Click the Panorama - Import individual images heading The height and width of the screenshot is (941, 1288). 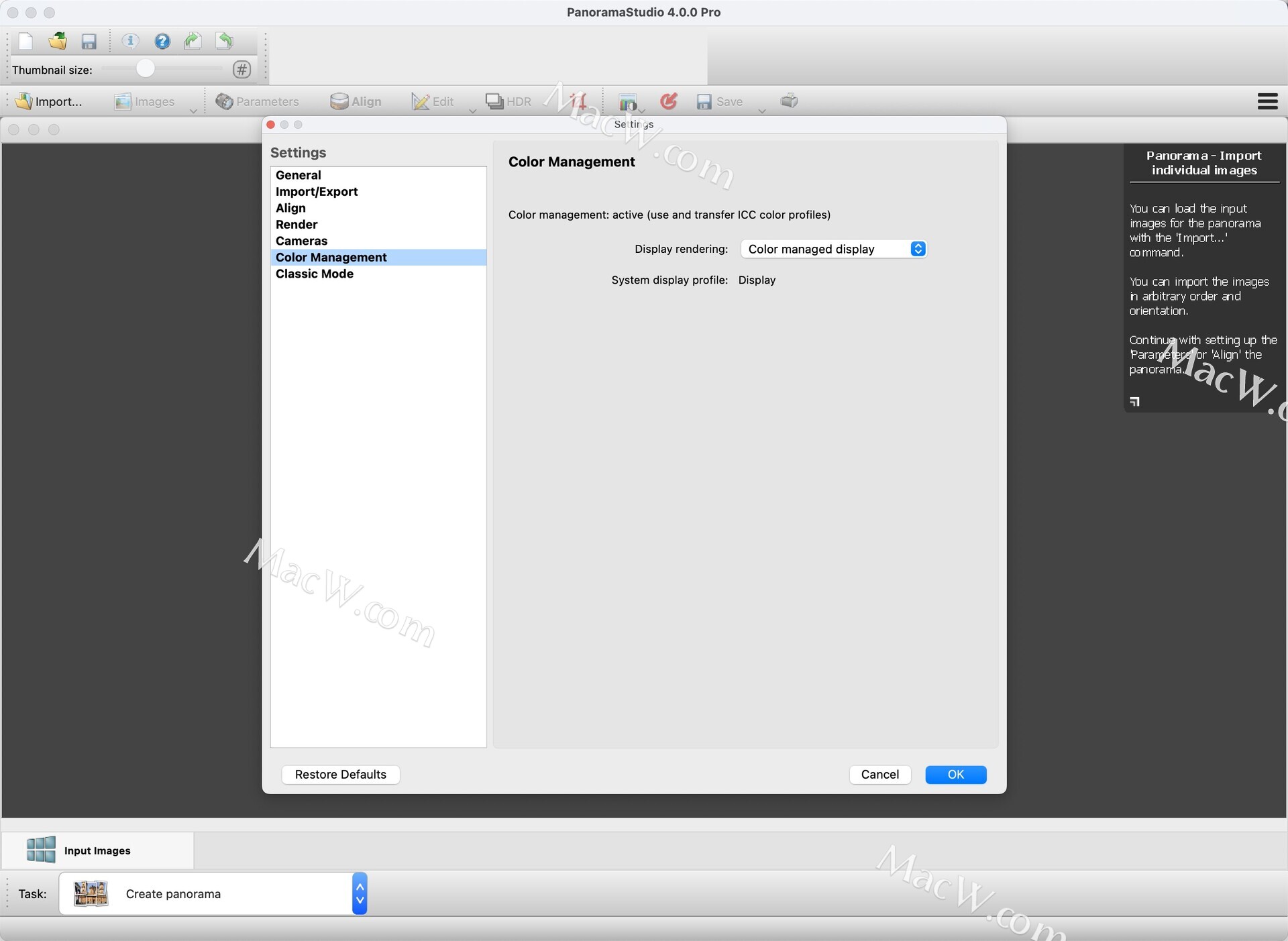(1203, 163)
